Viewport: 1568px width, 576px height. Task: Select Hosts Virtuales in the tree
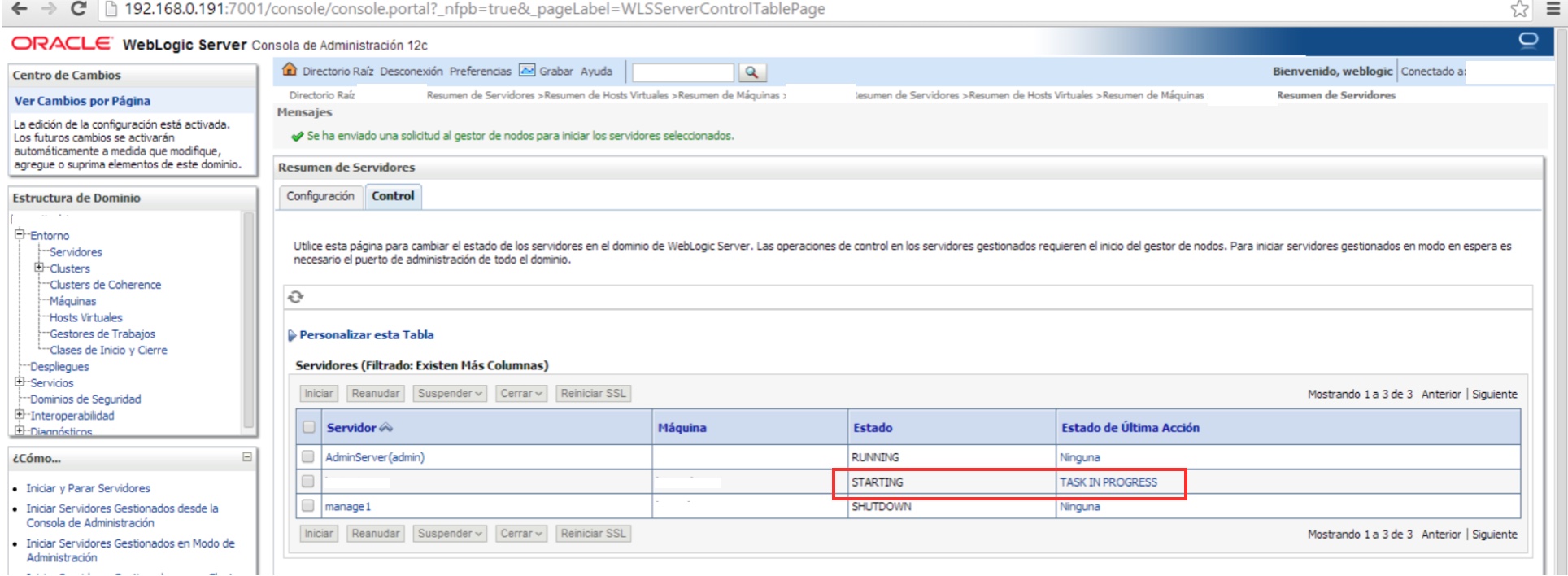tap(86, 317)
